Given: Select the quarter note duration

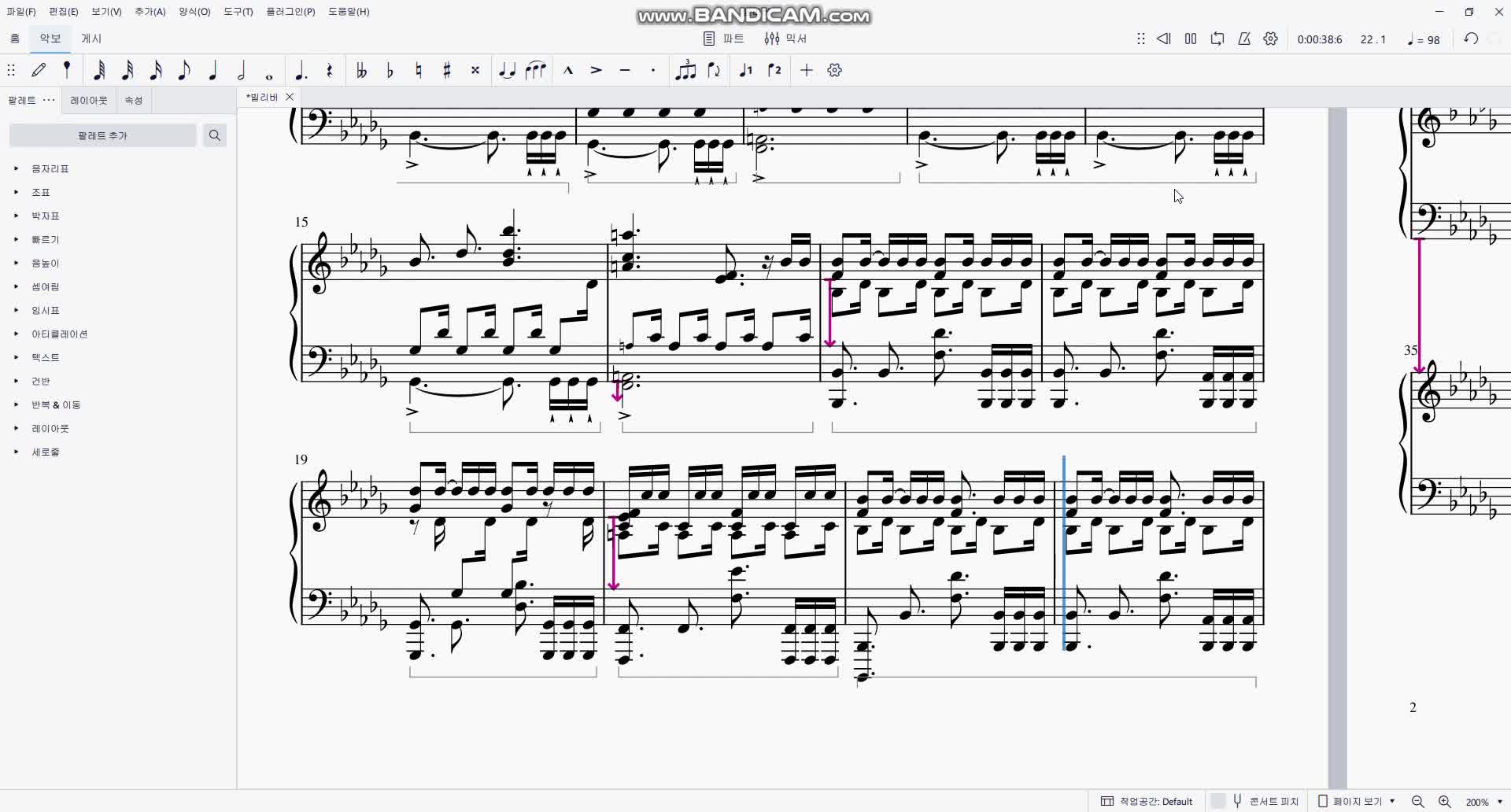Looking at the screenshot, I should coord(212,70).
